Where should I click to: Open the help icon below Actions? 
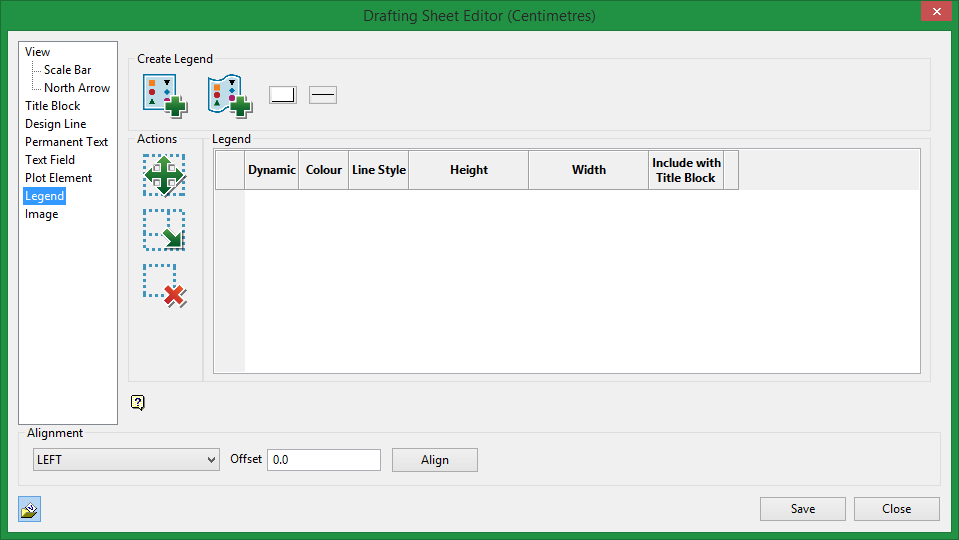138,403
